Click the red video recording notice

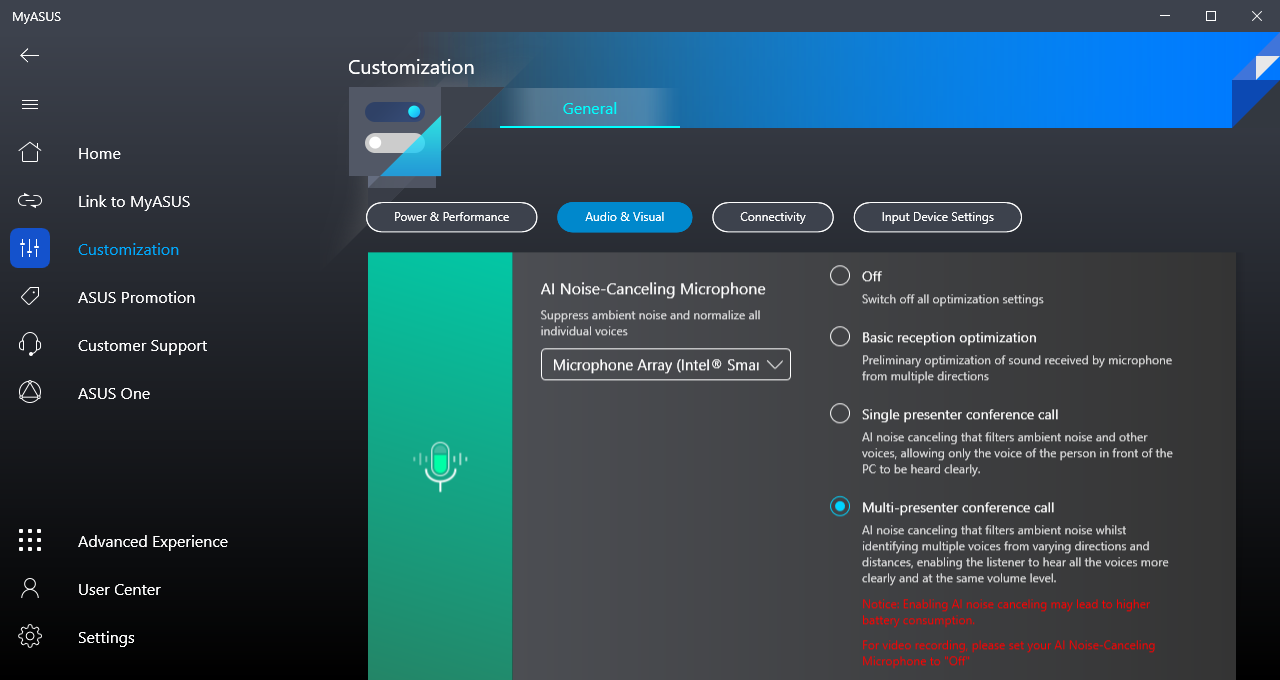click(1009, 653)
